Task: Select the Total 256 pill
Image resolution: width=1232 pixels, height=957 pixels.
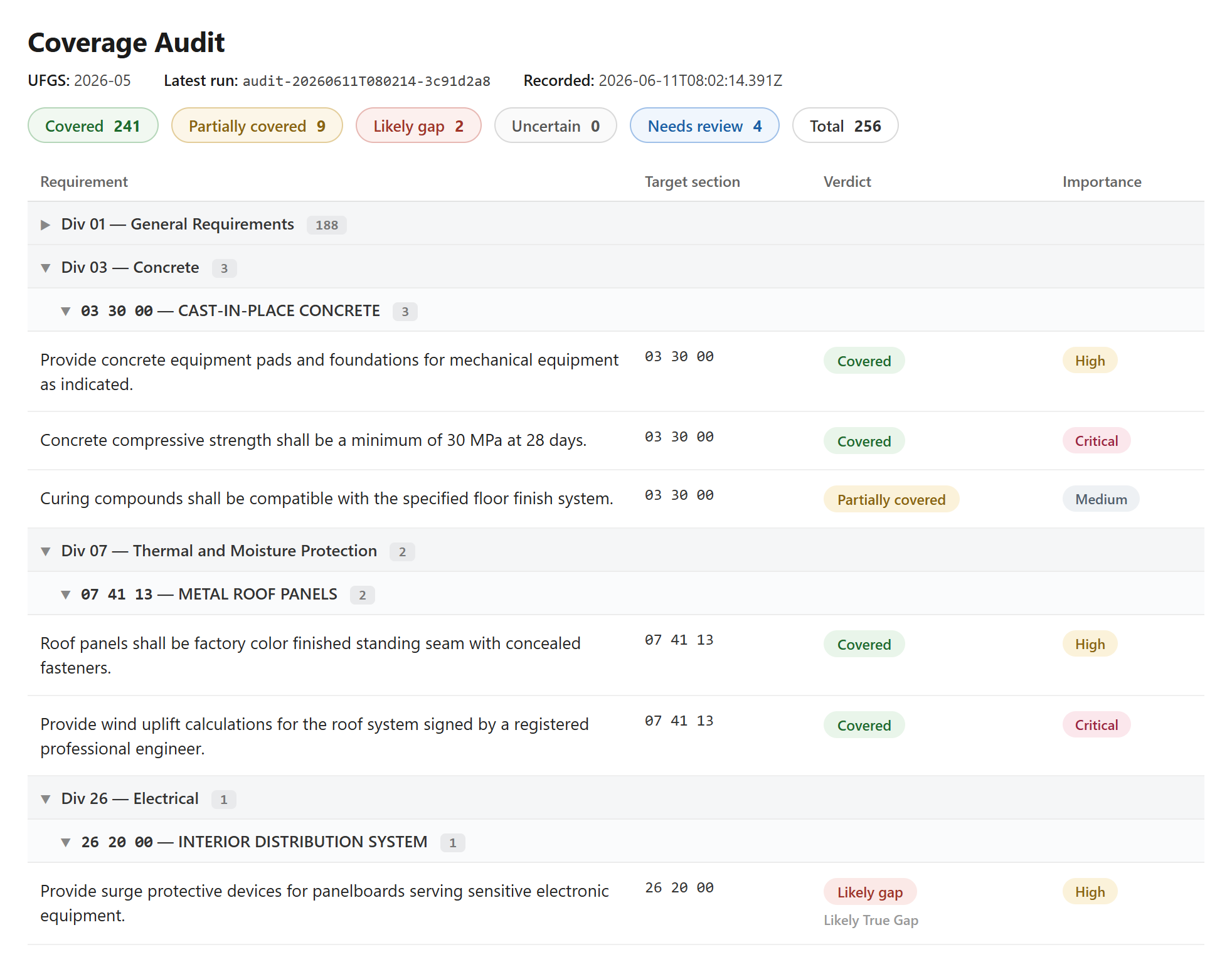Action: (845, 125)
